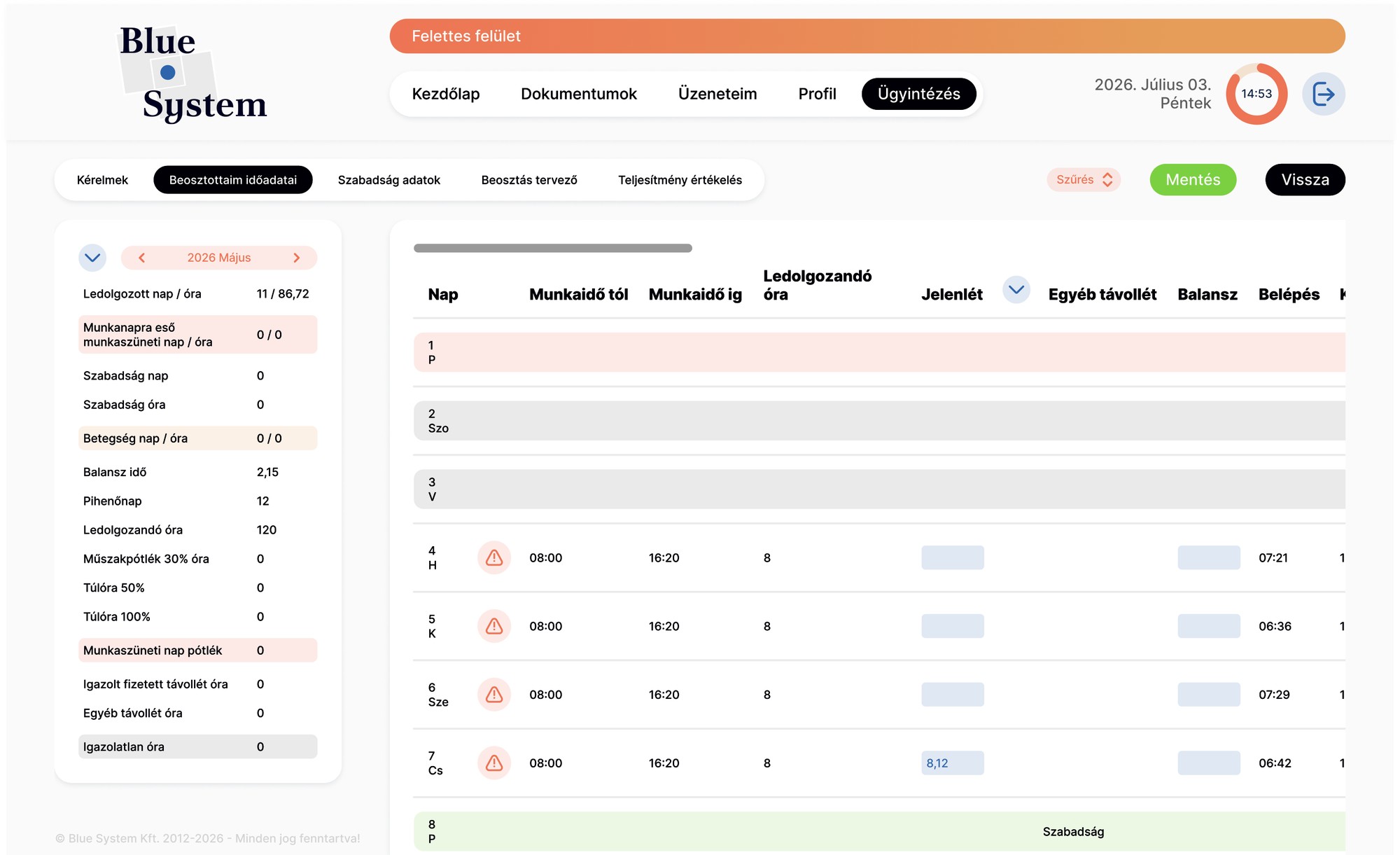Click the Munkaidő tól column header
The height and width of the screenshot is (855, 1400).
click(x=578, y=294)
